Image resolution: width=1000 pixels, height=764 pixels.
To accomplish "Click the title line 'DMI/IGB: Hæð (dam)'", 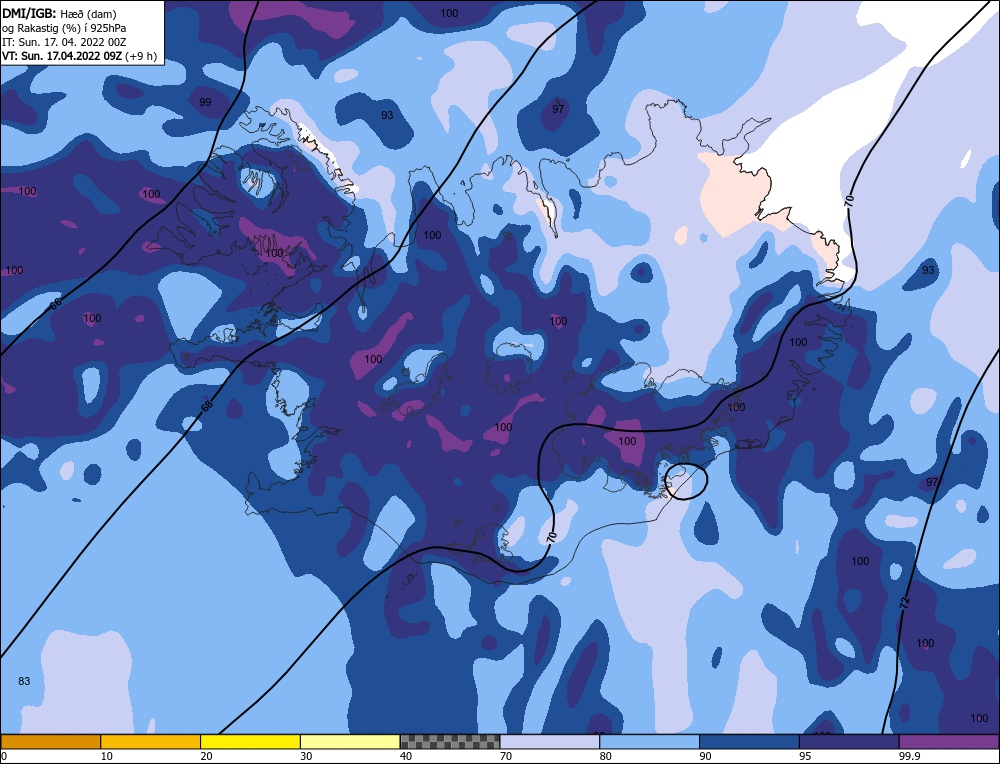I will click(x=59, y=13).
